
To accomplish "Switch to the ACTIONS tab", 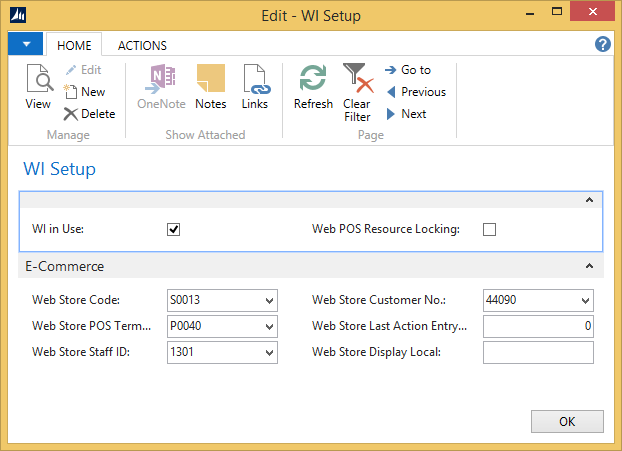I will [142, 45].
